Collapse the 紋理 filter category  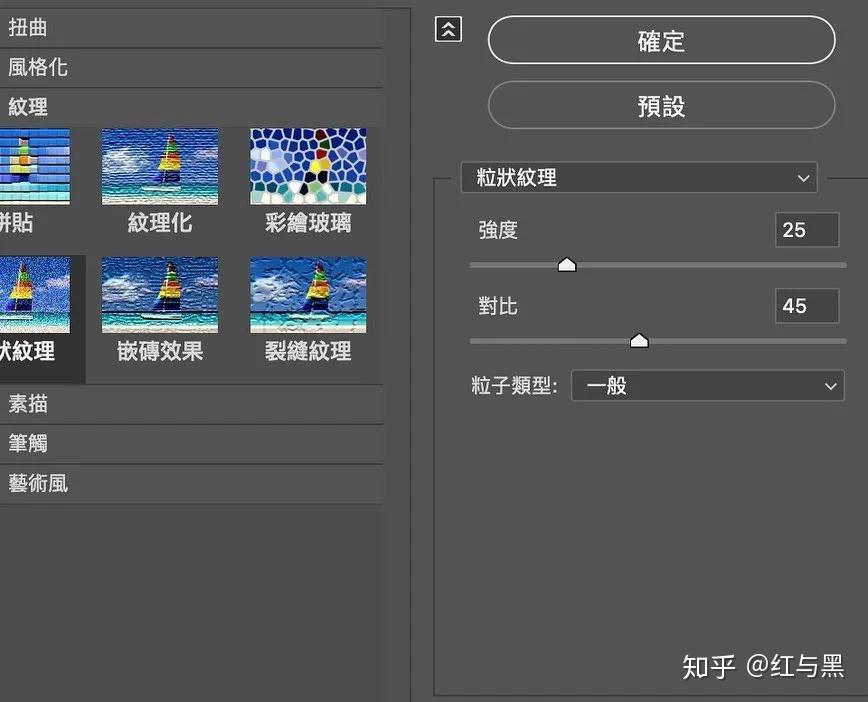191,107
